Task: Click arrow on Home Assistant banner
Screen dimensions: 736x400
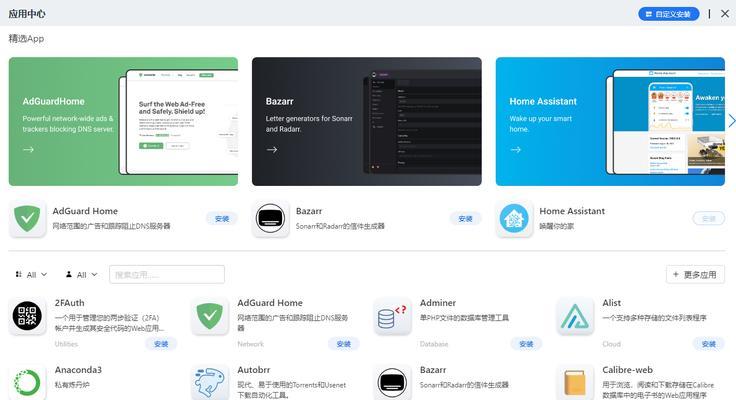Action: click(515, 149)
